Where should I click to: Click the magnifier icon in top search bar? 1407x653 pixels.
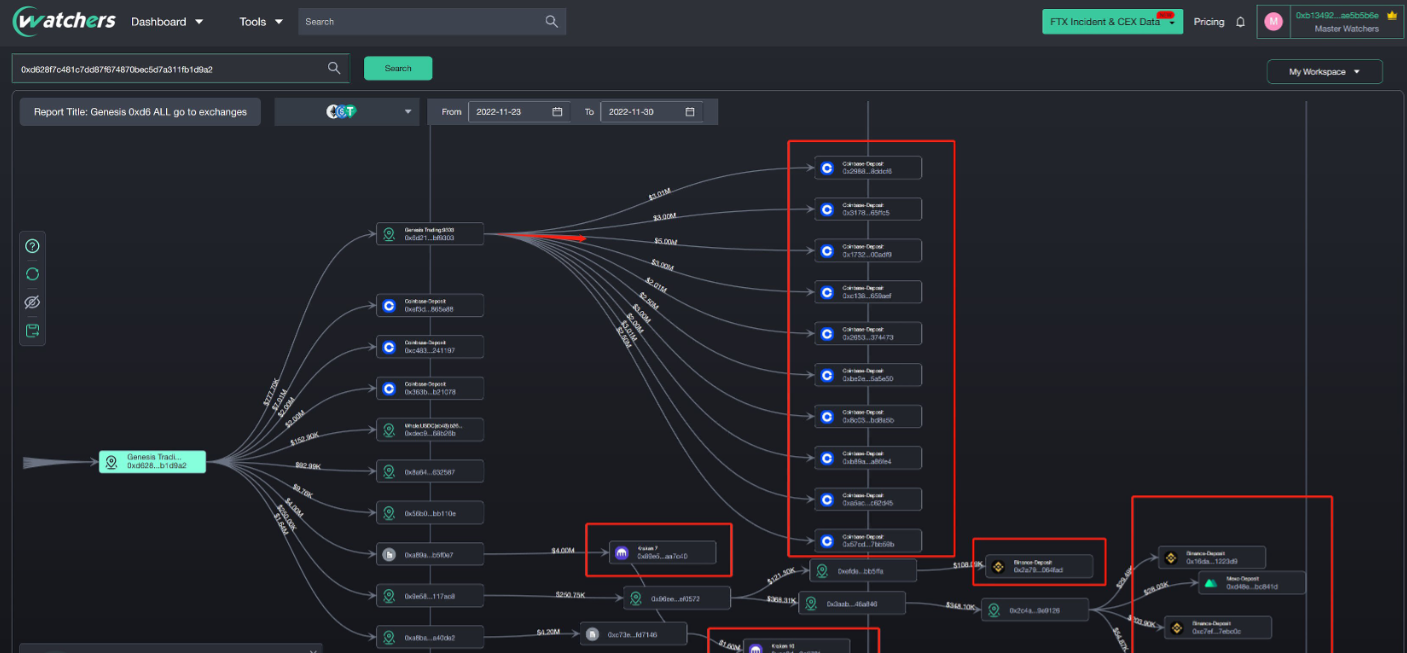point(551,22)
